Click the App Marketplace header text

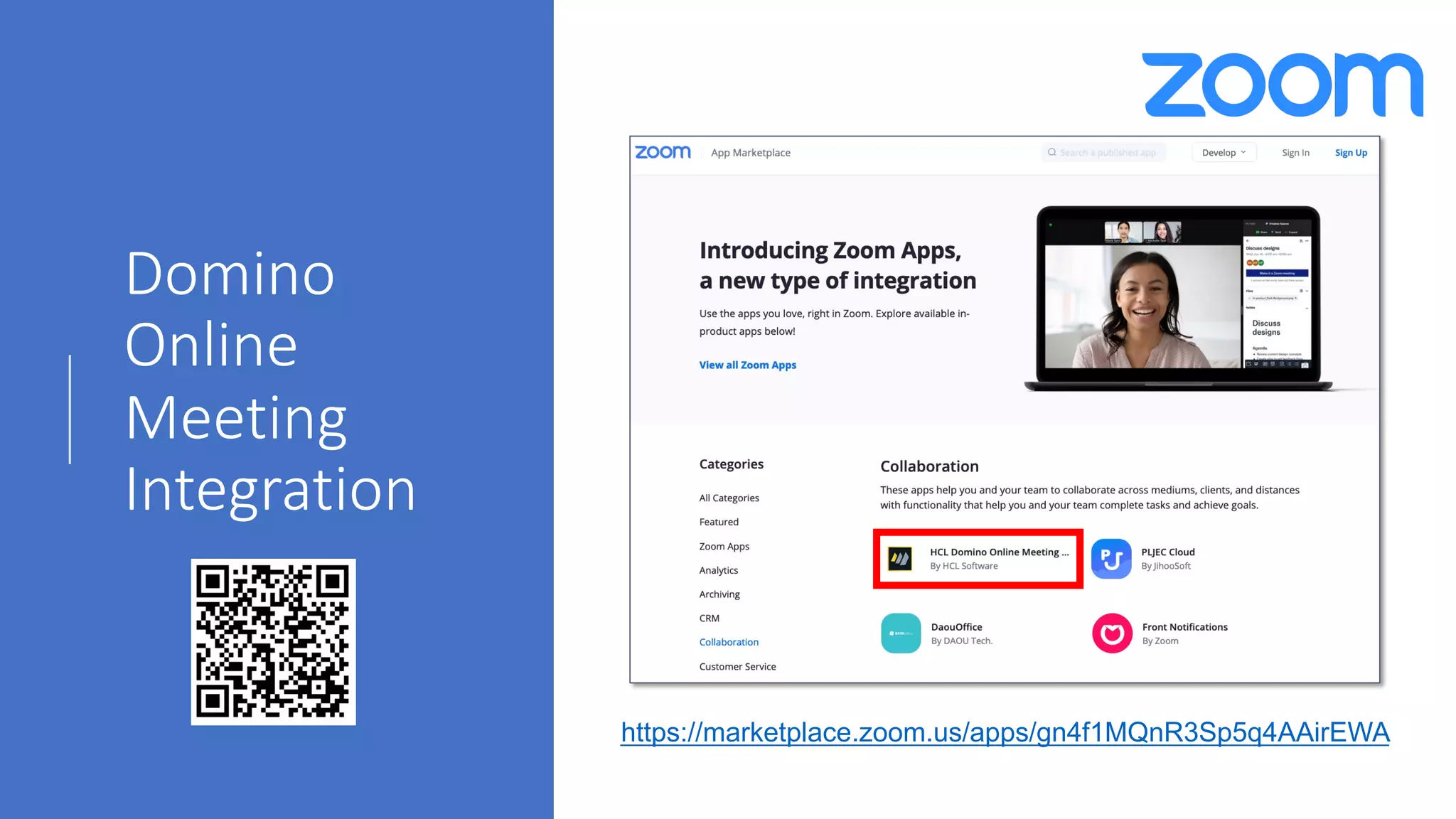pyautogui.click(x=750, y=153)
